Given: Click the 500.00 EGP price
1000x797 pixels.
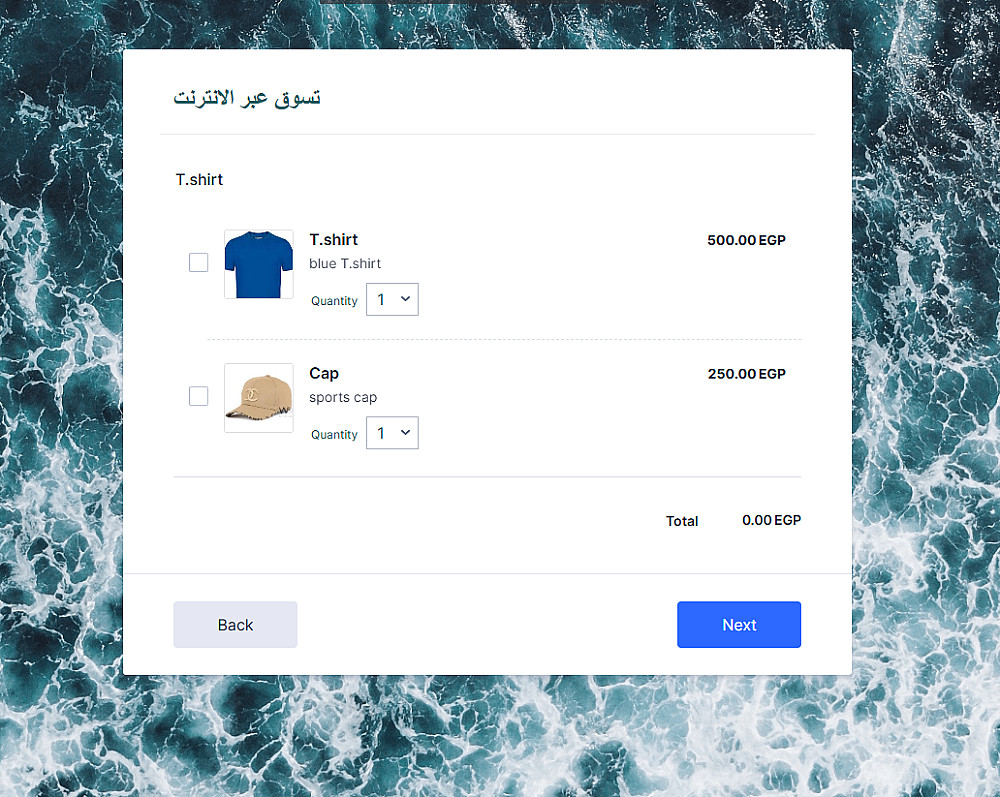Looking at the screenshot, I should [x=746, y=240].
